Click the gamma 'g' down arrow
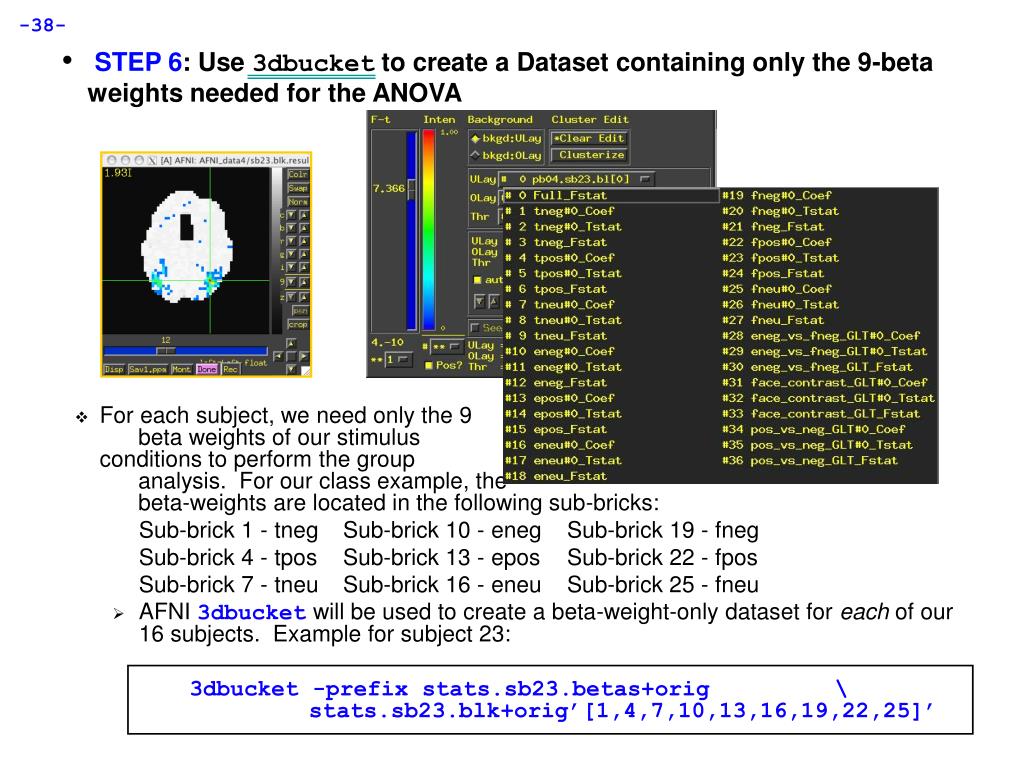The image size is (1024, 768). click(x=291, y=254)
